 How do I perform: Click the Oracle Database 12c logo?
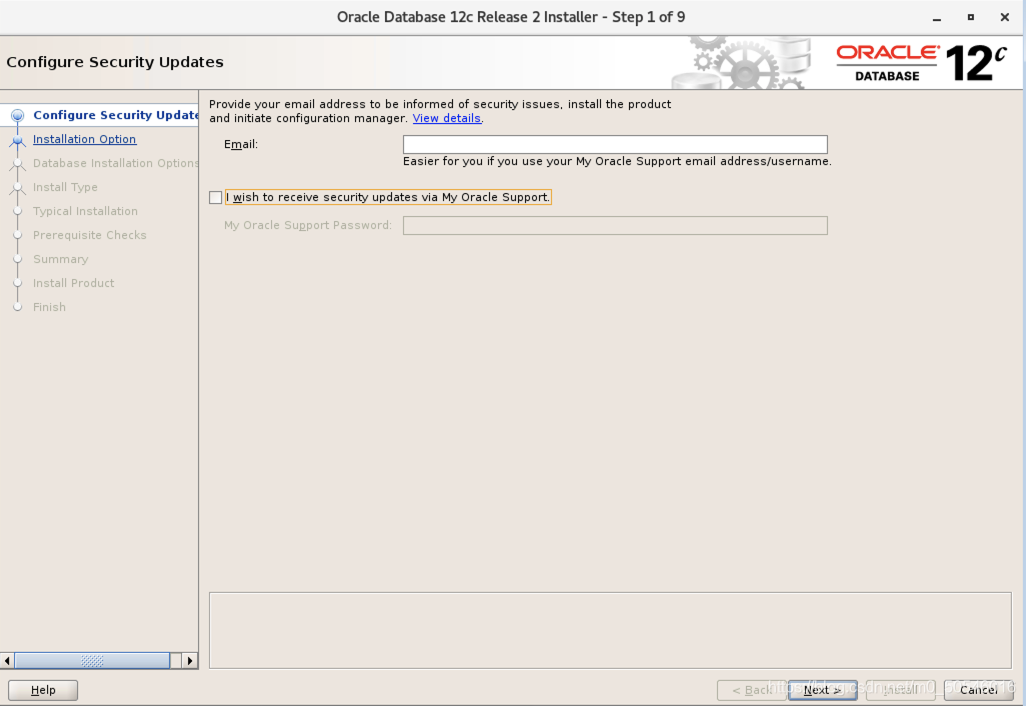click(921, 63)
